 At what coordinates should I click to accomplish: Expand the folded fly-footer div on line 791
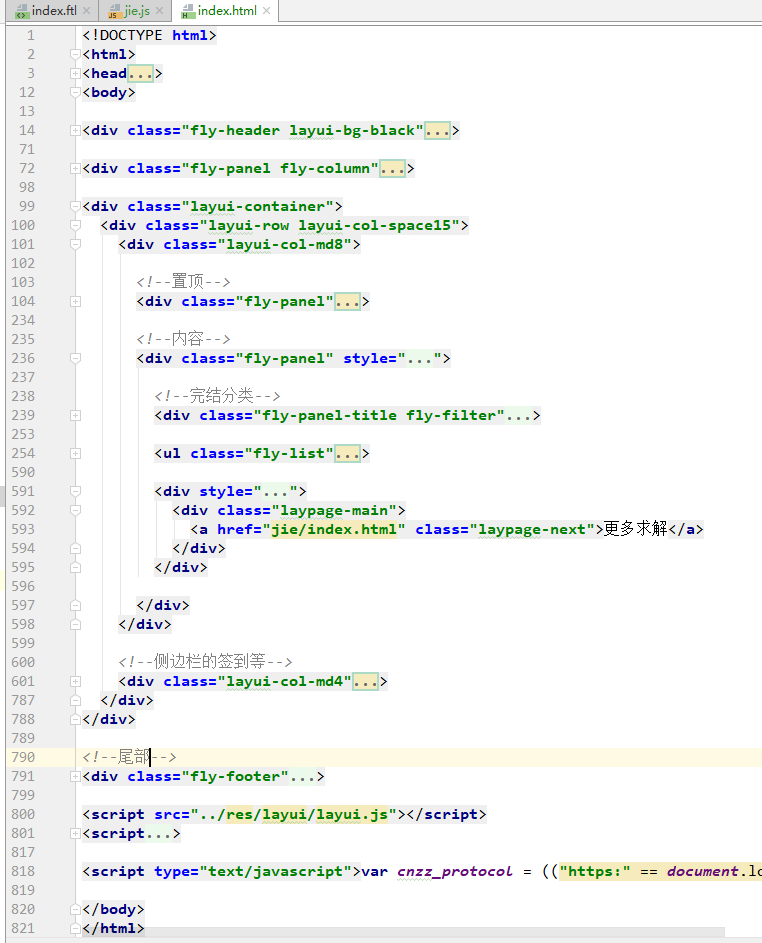[x=75, y=776]
